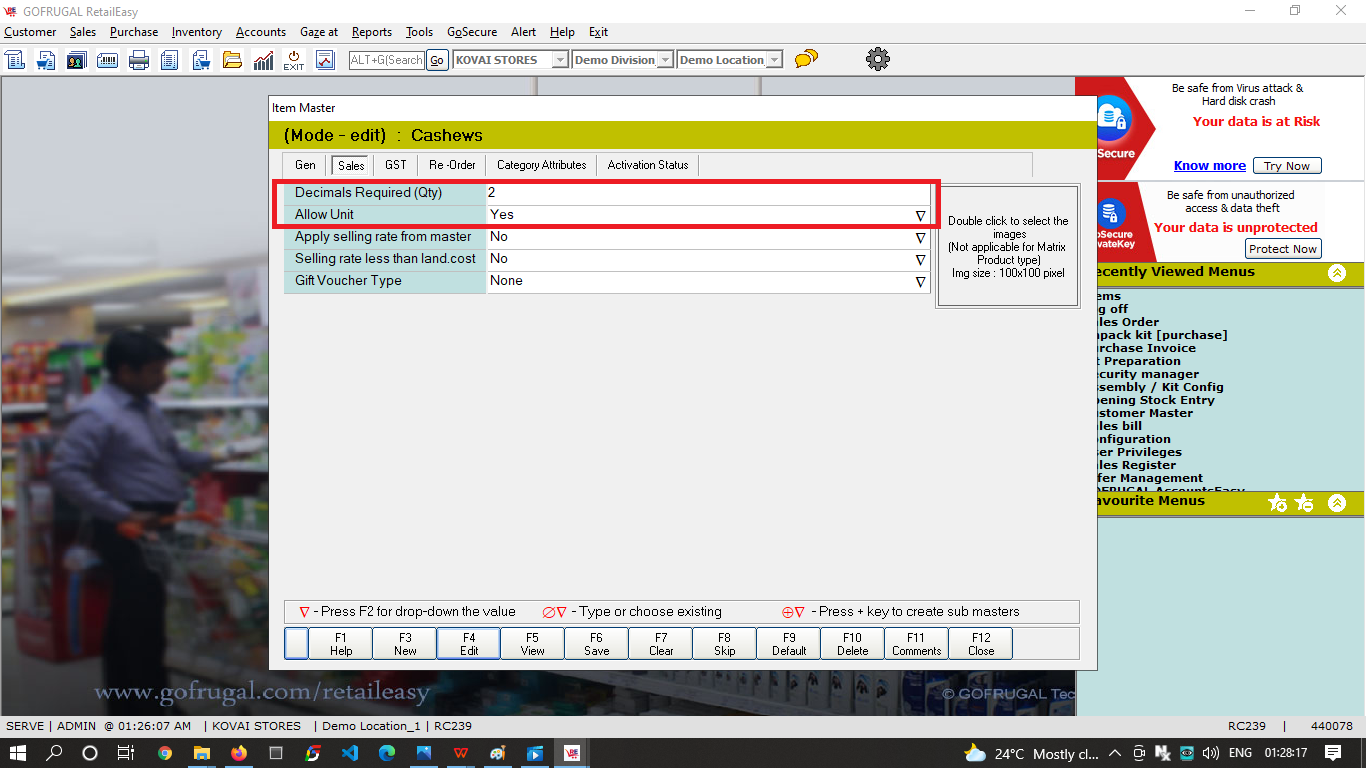Open the Paint palette taskbar icon
The image size is (1370, 768).
click(497, 753)
